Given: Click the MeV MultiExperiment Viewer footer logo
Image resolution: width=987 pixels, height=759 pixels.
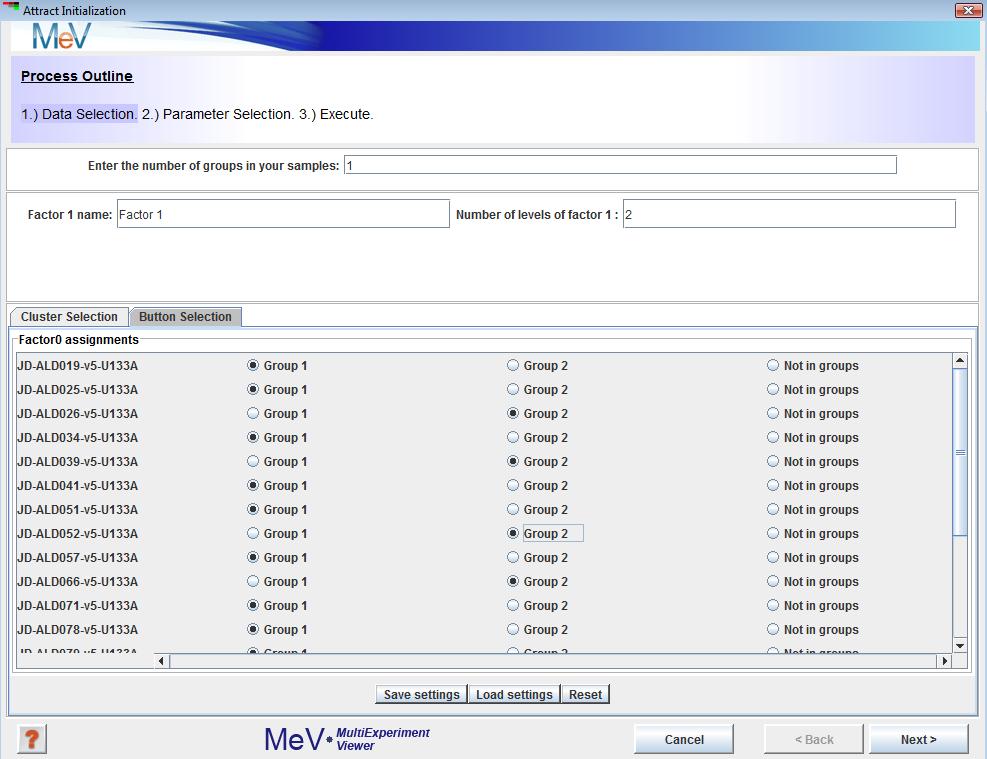Looking at the screenshot, I should 346,739.
